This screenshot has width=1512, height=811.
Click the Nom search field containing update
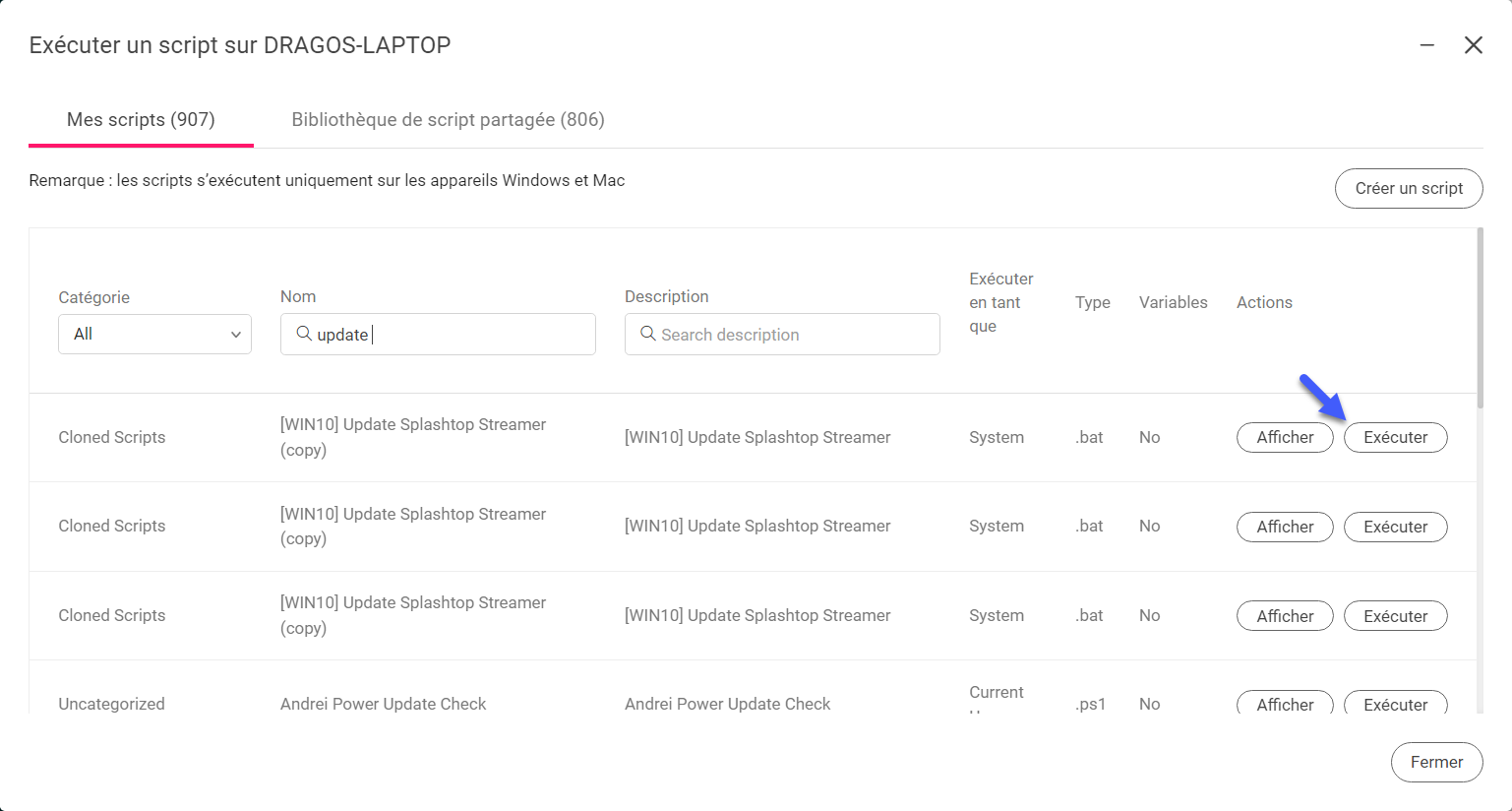(x=438, y=334)
